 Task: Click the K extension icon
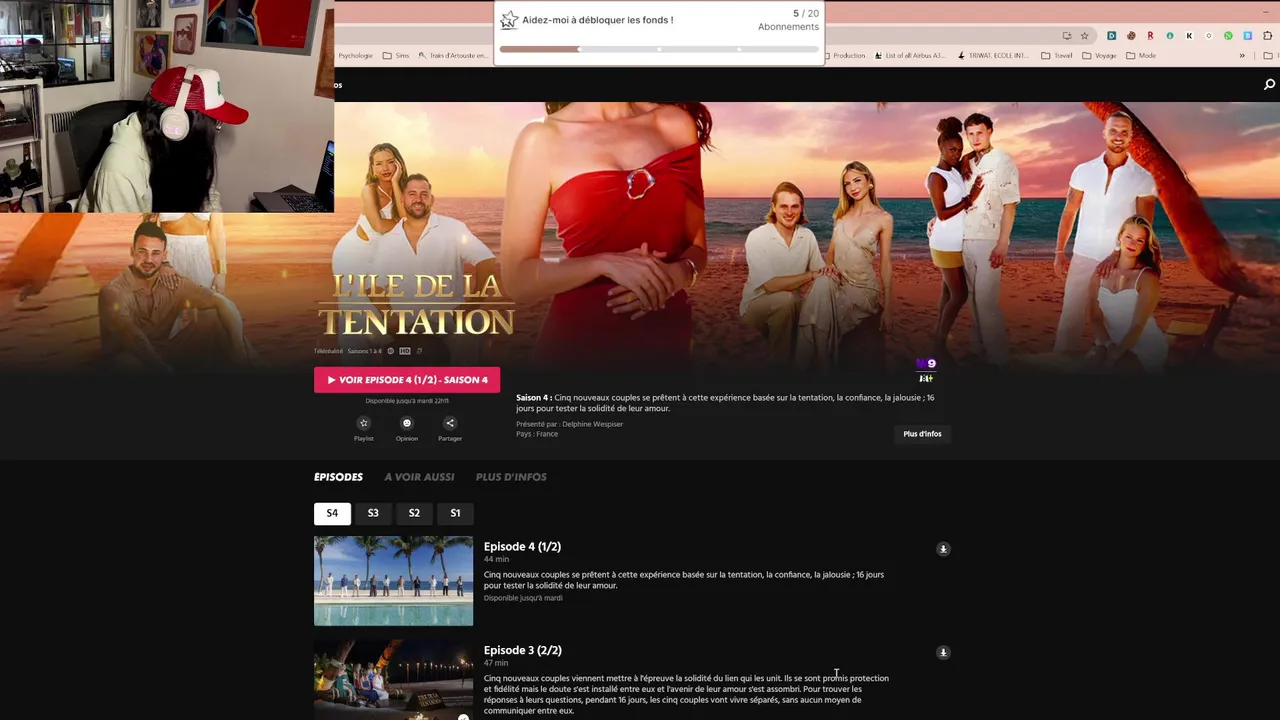click(1189, 36)
